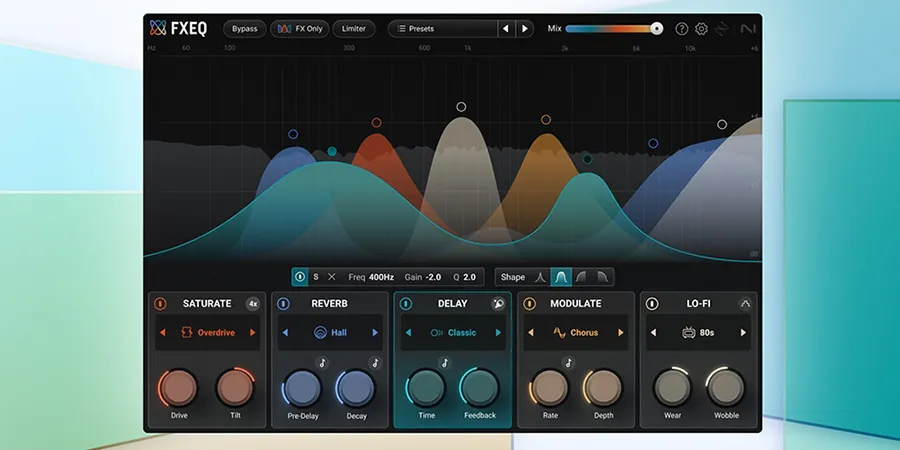Select next Delay type after Classic
The image size is (900, 450).
(498, 332)
